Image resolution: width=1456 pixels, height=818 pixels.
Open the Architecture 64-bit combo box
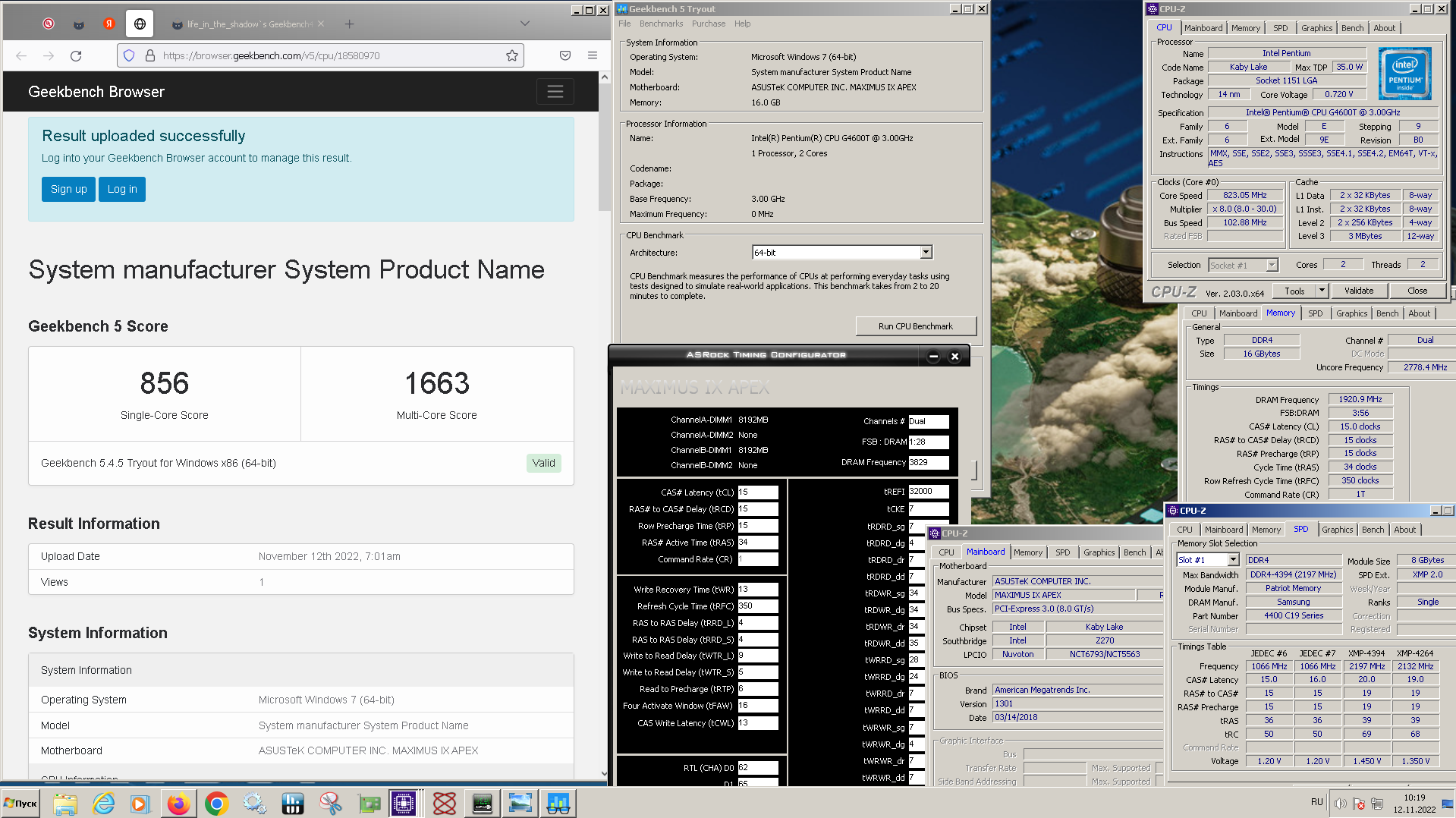842,253
